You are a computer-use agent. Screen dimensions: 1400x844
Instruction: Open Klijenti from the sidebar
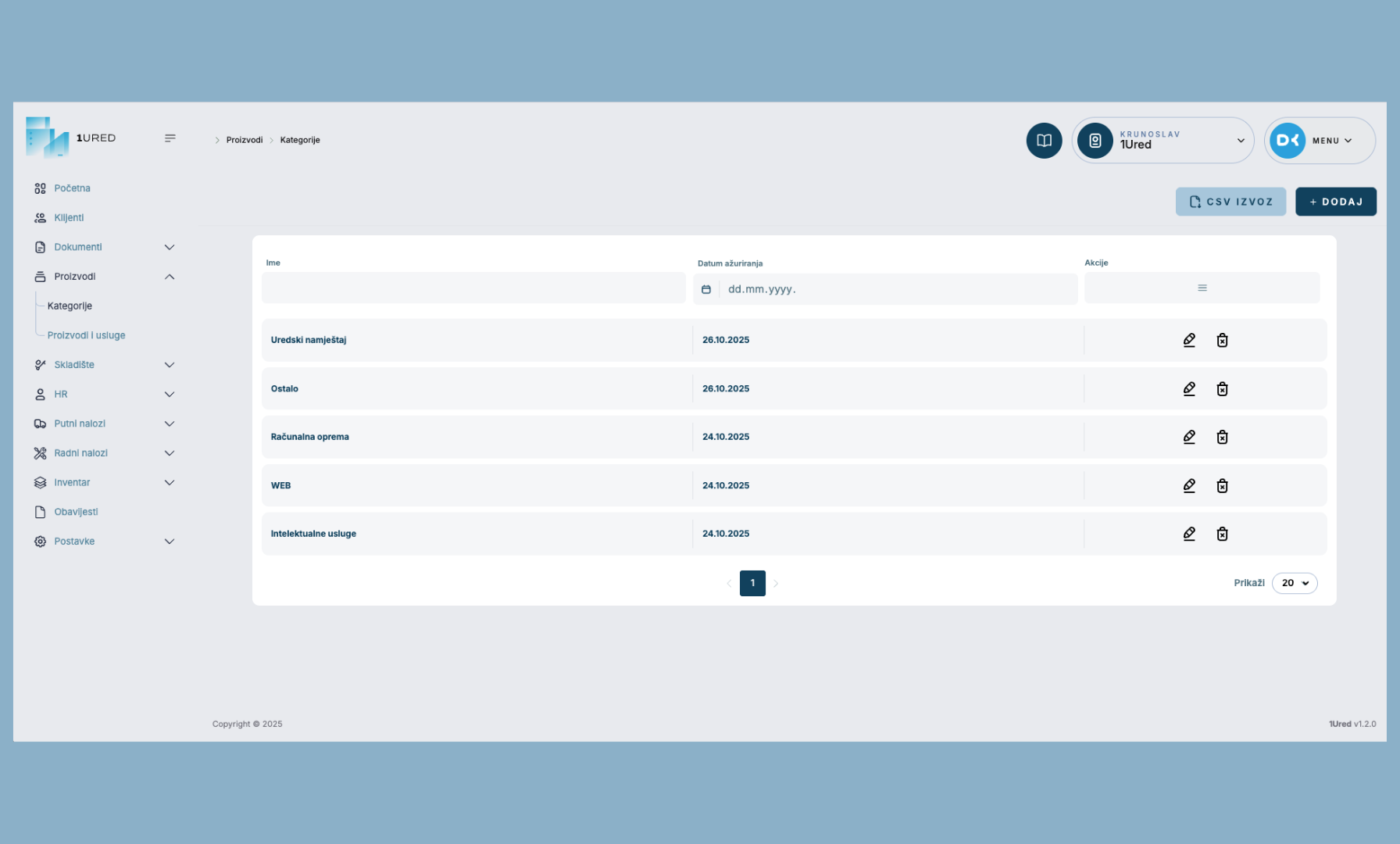(x=69, y=218)
